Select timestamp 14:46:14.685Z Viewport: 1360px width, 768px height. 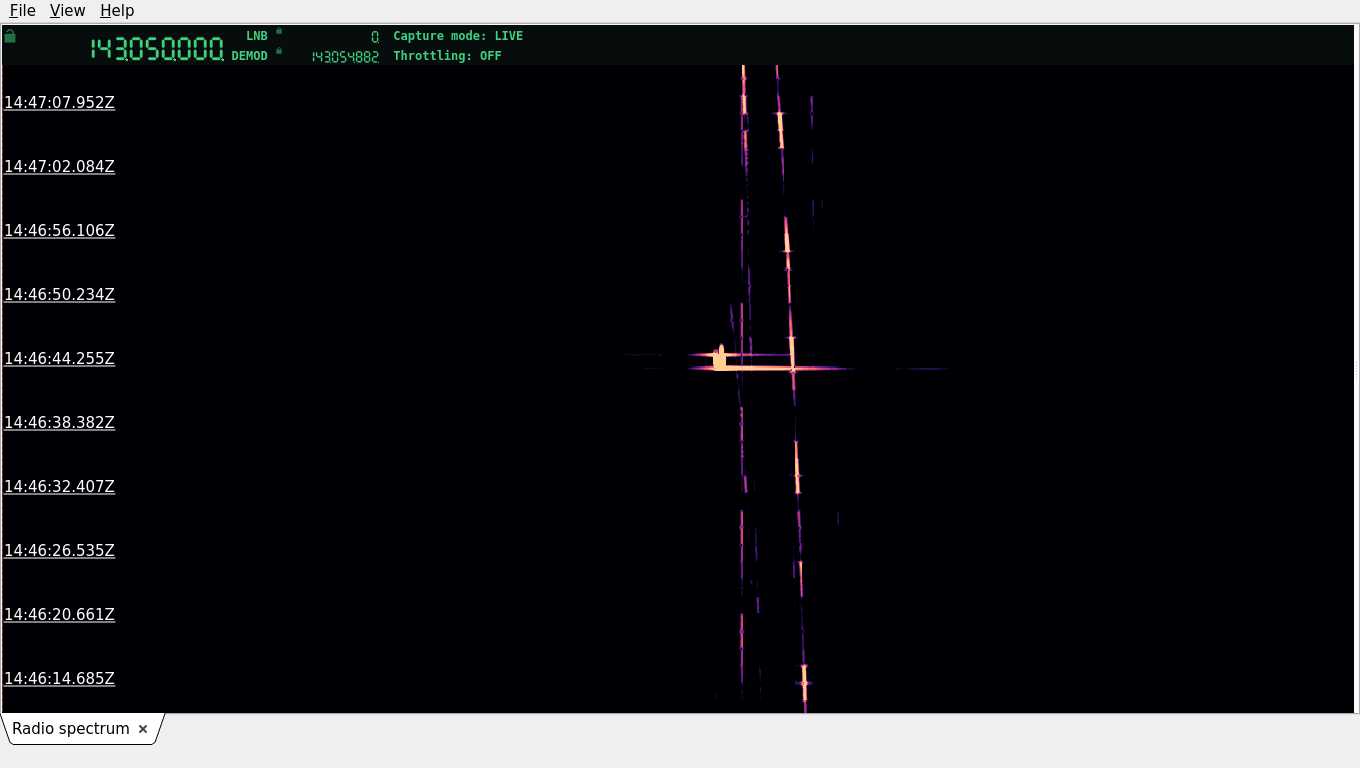pyautogui.click(x=60, y=678)
